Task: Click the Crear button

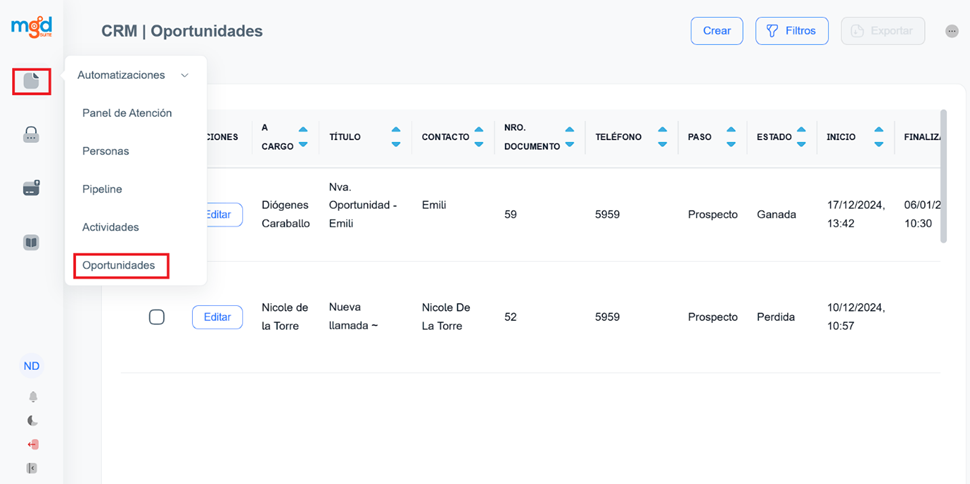Action: pyautogui.click(x=716, y=31)
